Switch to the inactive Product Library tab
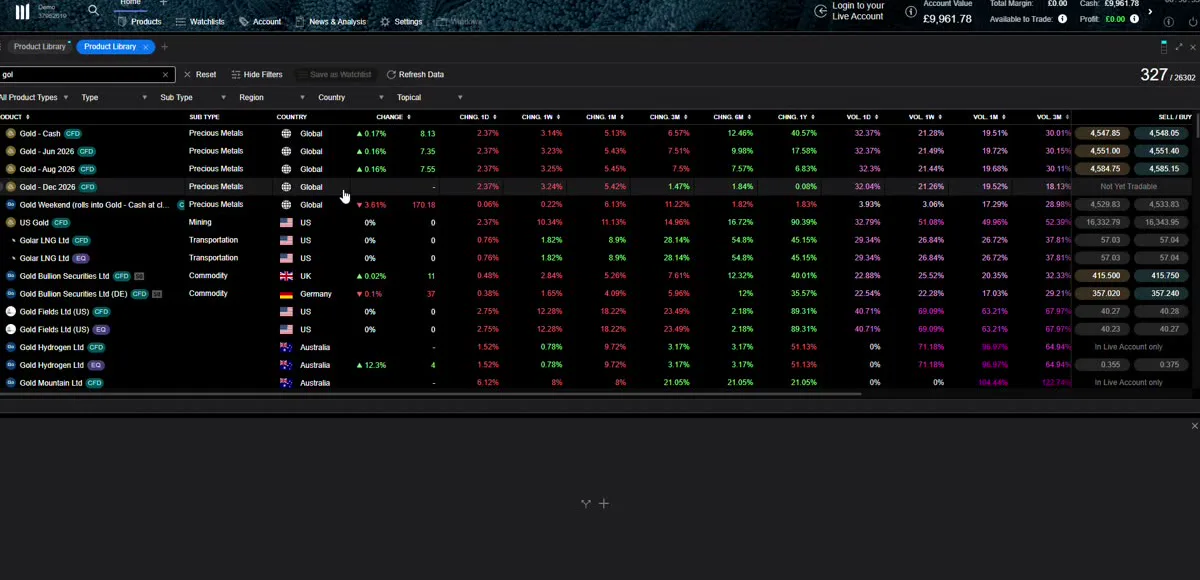 coord(39,47)
